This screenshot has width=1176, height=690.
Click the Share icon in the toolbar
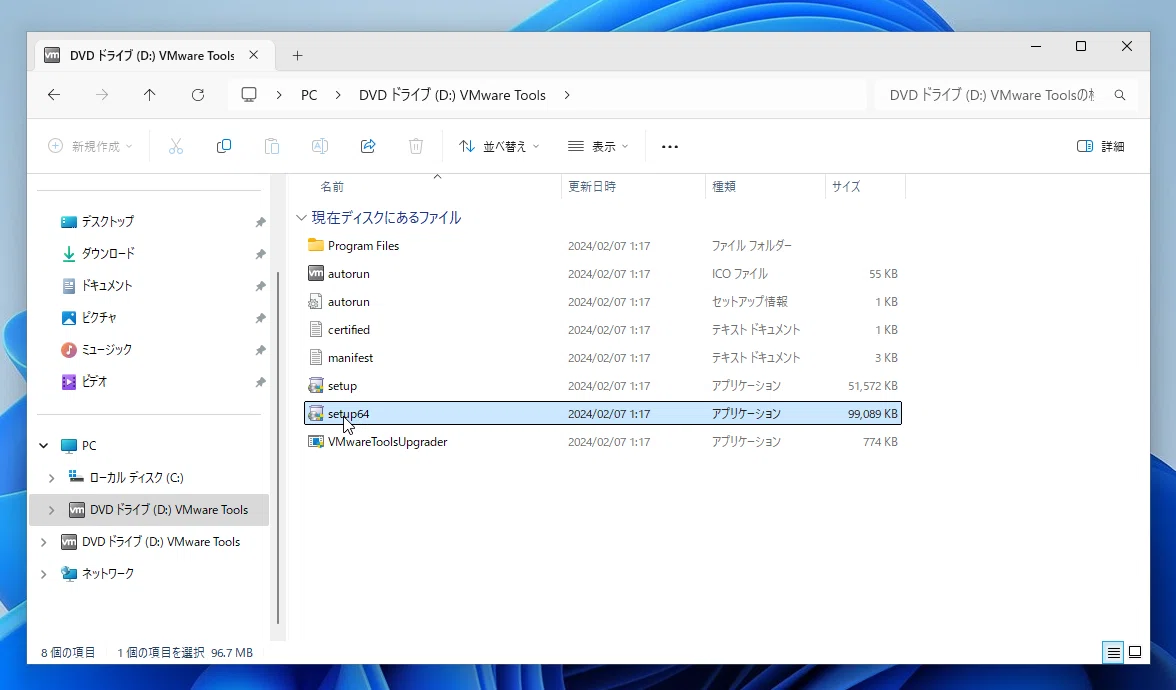(368, 146)
